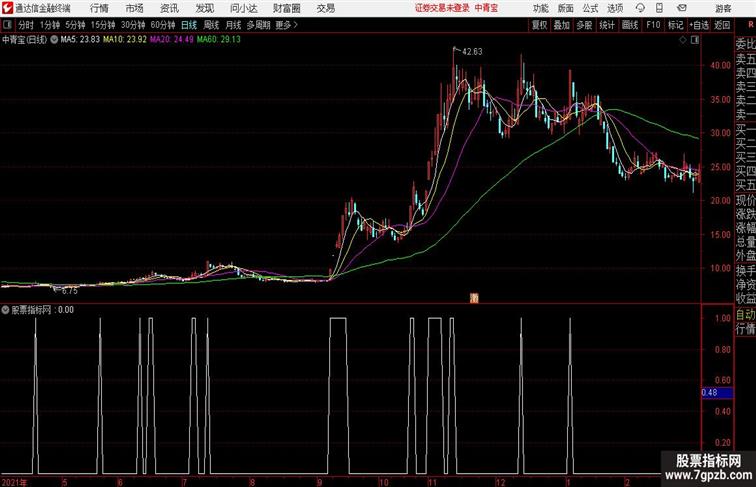756x487 pixels.
Task: Toggle the right info panel icon above the chart
Action: click(695, 40)
